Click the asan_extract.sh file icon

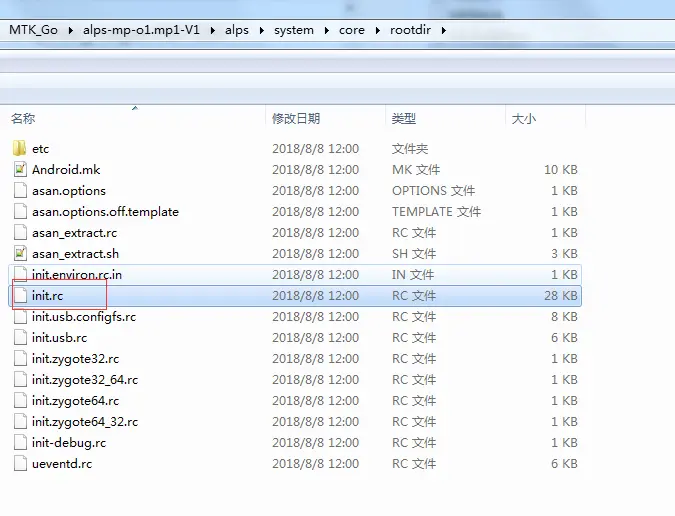[x=20, y=254]
